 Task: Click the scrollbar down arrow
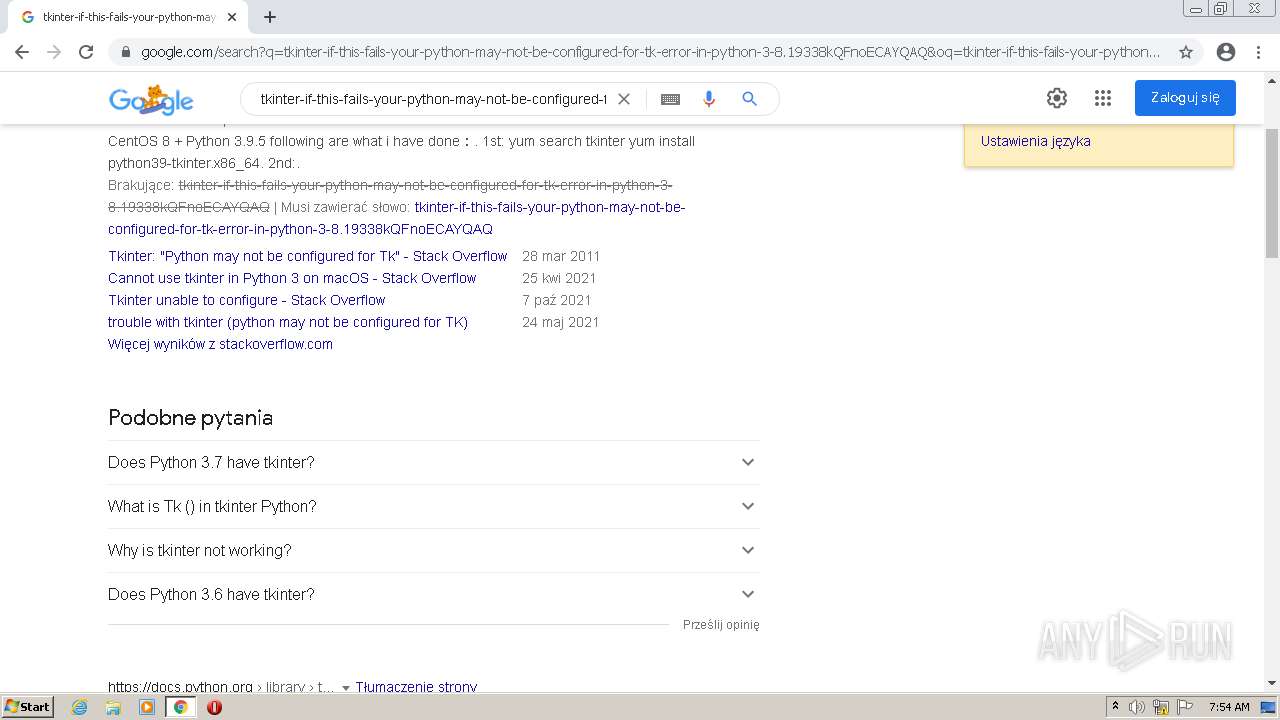point(1272,683)
